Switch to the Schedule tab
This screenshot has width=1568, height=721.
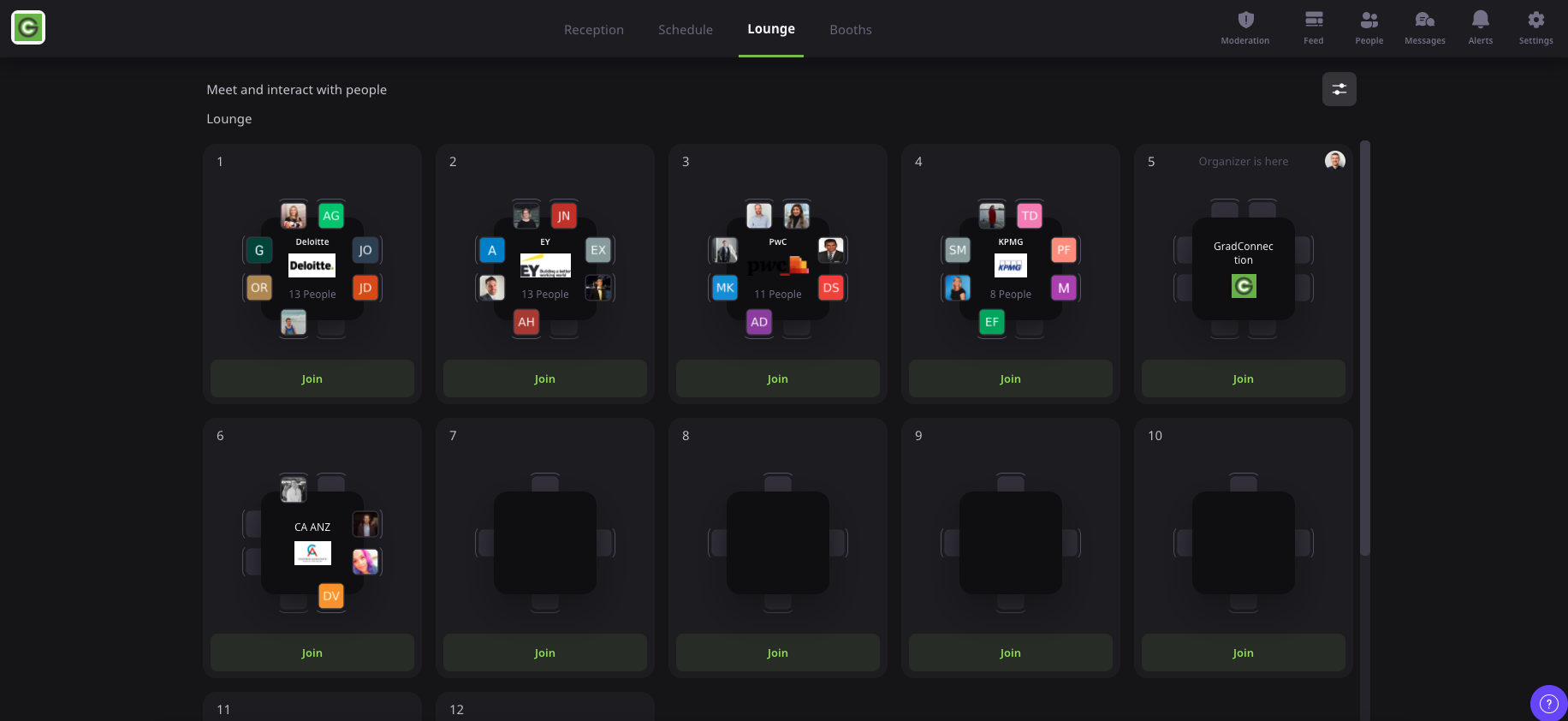[686, 29]
